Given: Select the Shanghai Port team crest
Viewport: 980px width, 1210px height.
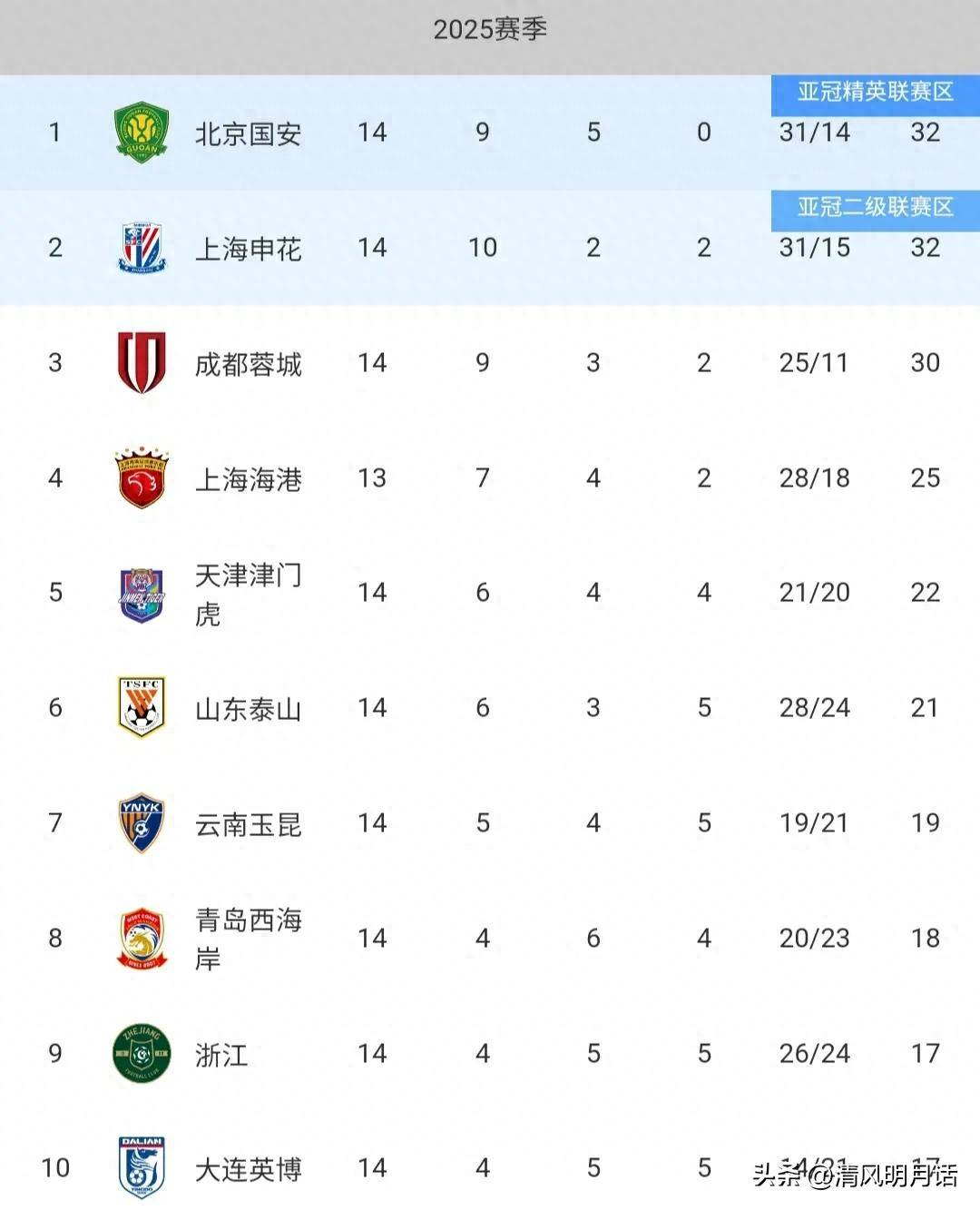Looking at the screenshot, I should (142, 477).
